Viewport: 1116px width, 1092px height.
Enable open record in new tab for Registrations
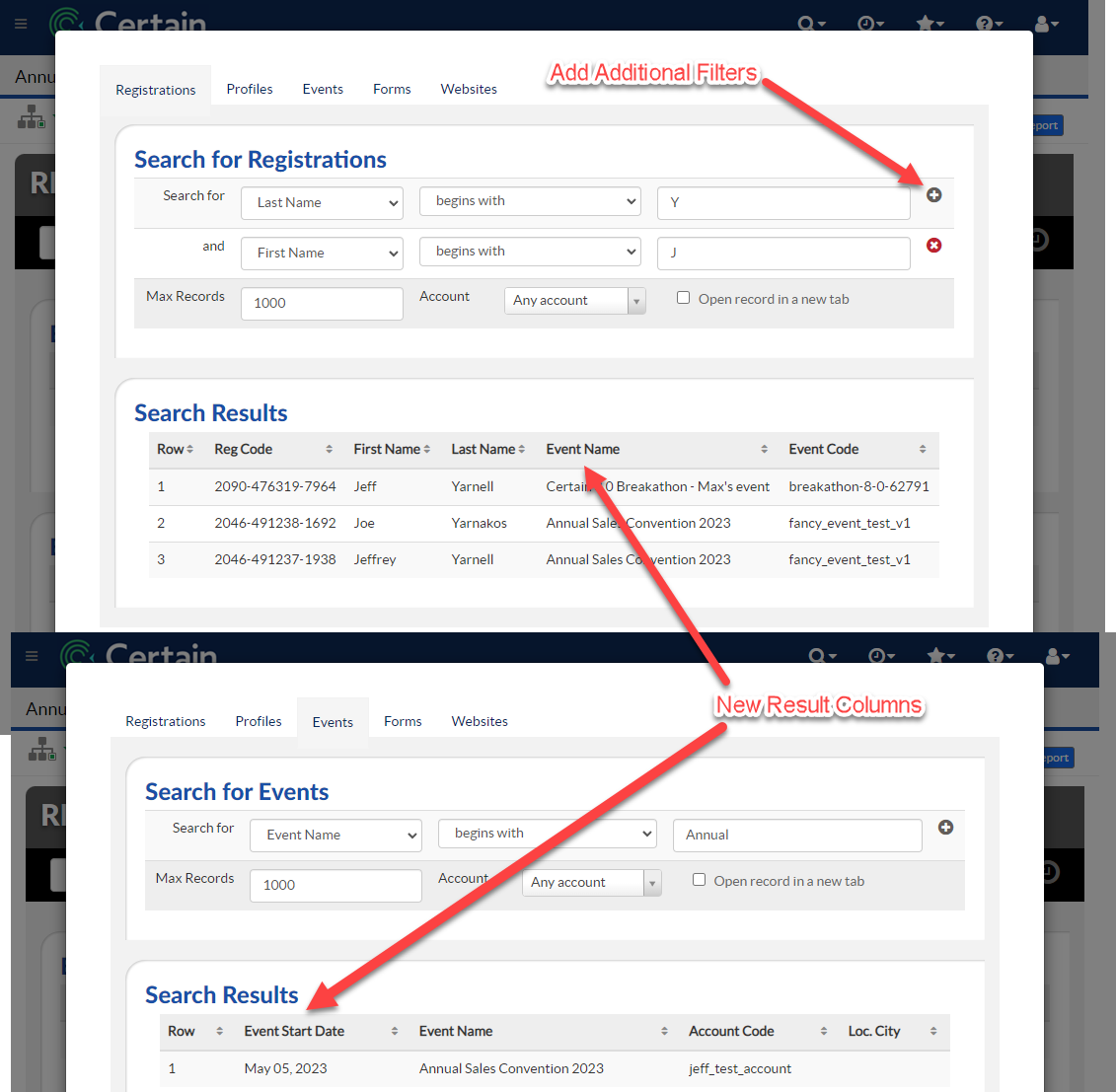(683, 297)
